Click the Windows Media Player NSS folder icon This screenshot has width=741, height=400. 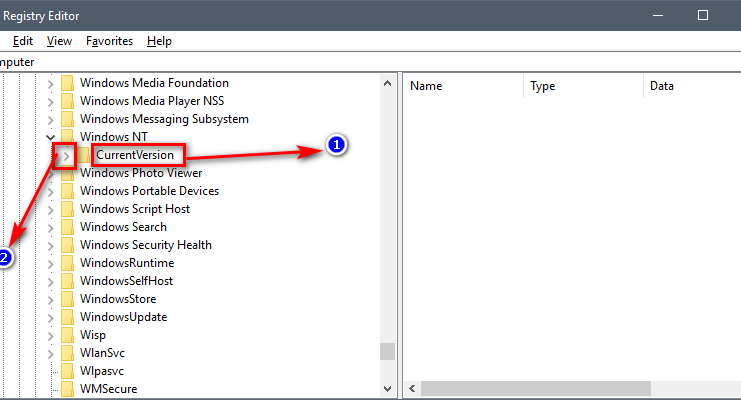point(68,101)
